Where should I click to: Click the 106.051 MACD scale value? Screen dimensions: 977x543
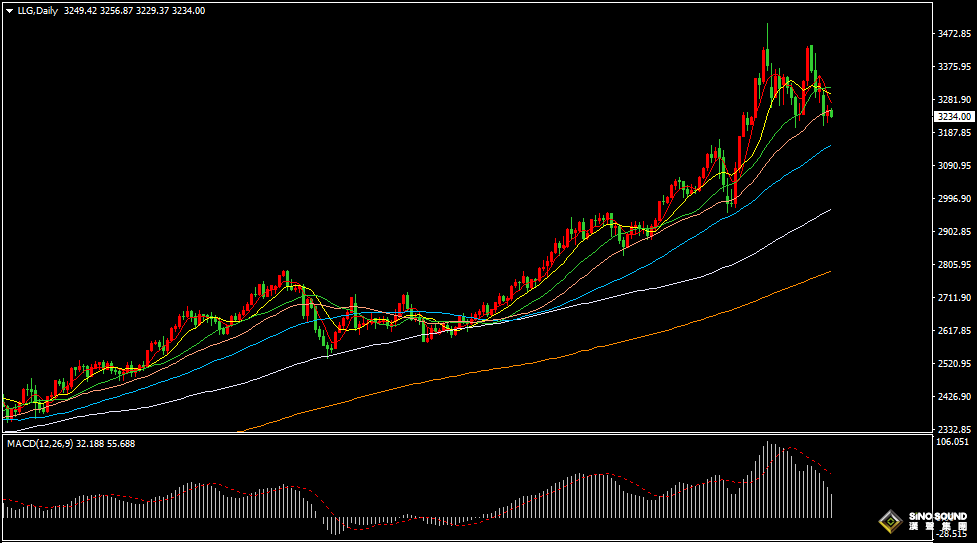pyautogui.click(x=954, y=441)
